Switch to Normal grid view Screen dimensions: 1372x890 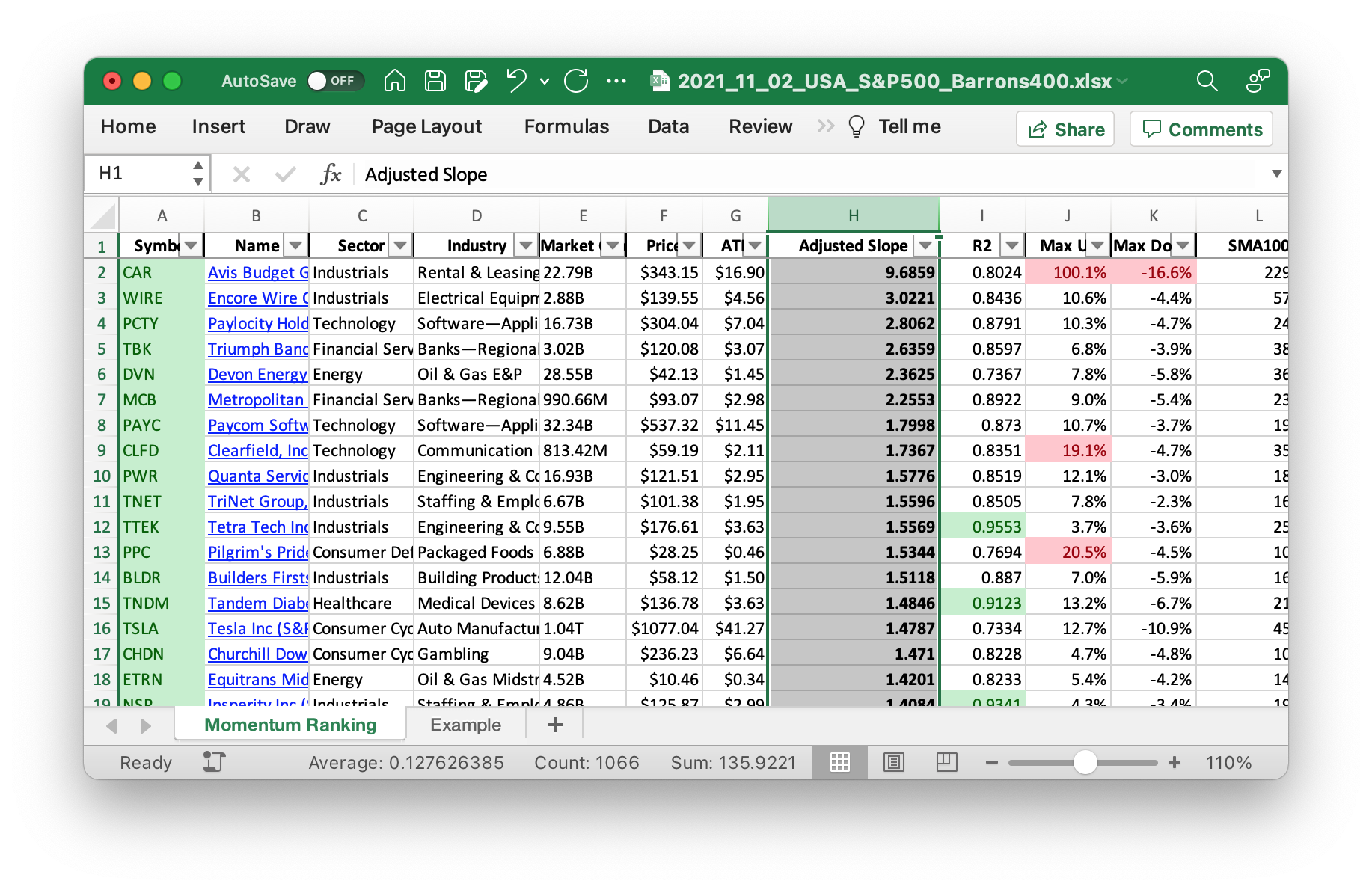click(x=839, y=762)
